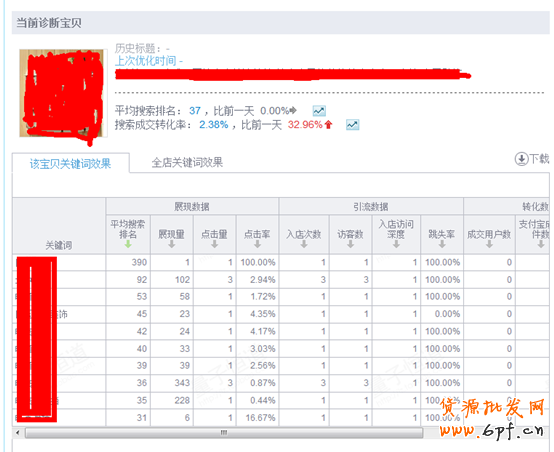Viewport: 554px width, 452px height.
Task: Click the 下载 download icon
Action: [521, 159]
